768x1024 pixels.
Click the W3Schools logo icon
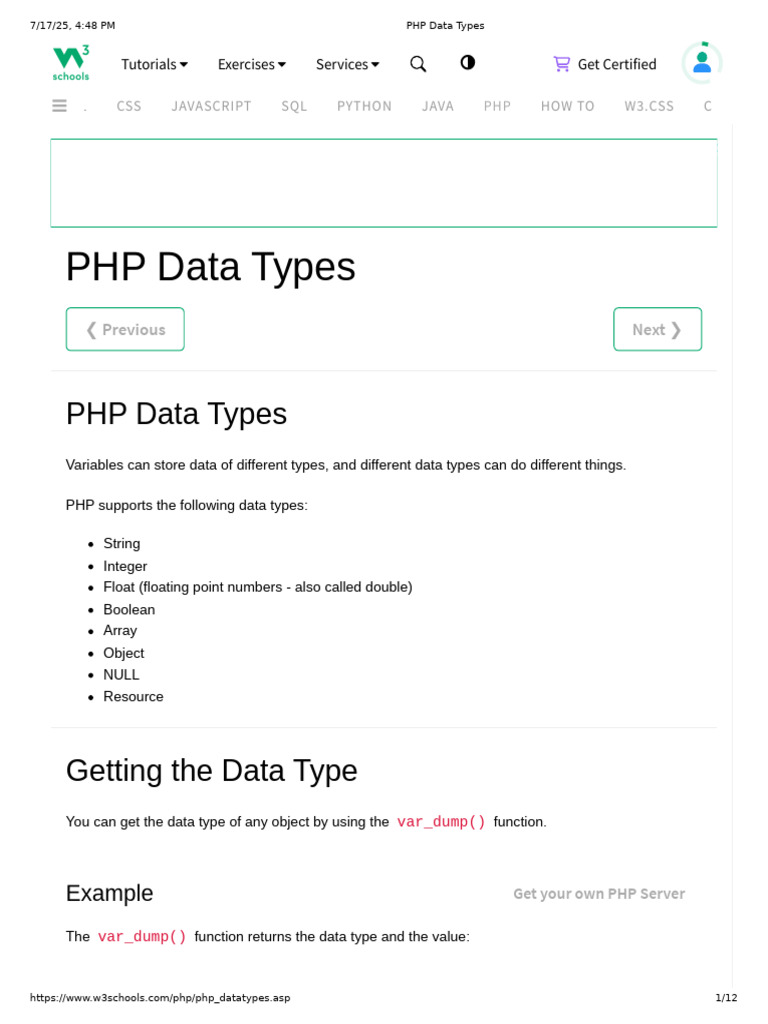pos(71,62)
